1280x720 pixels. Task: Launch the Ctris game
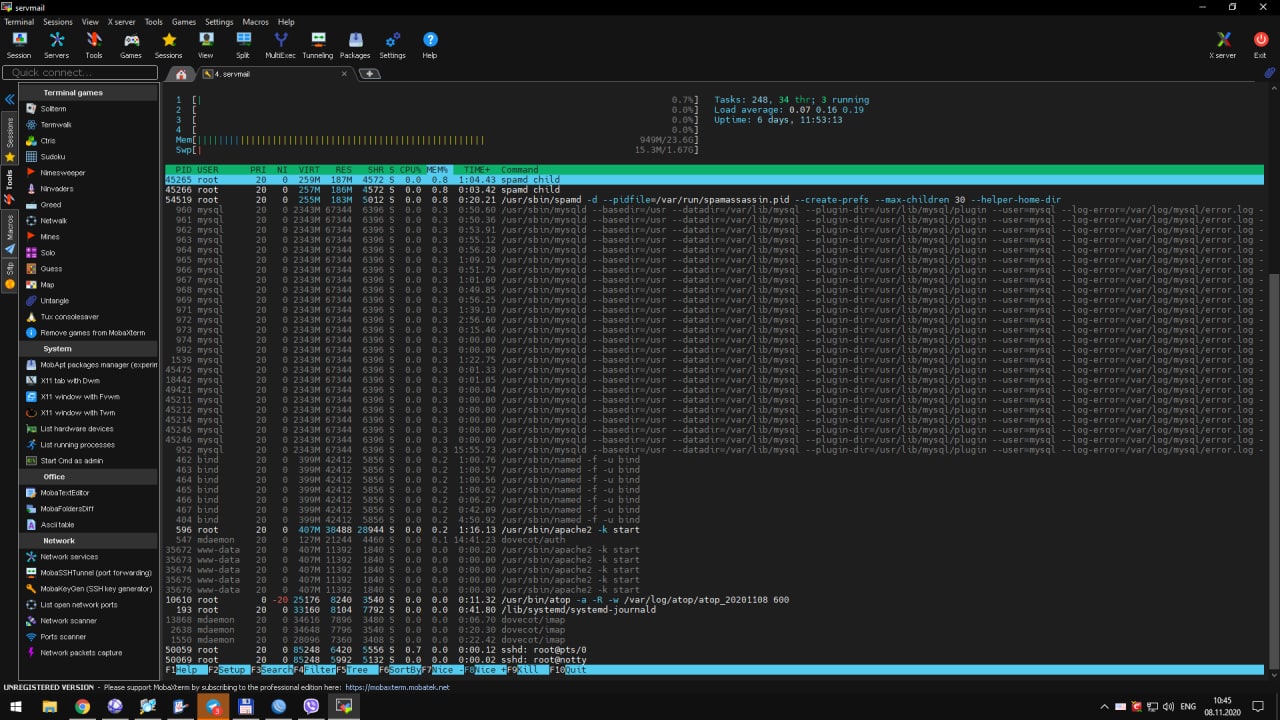[x=48, y=140]
